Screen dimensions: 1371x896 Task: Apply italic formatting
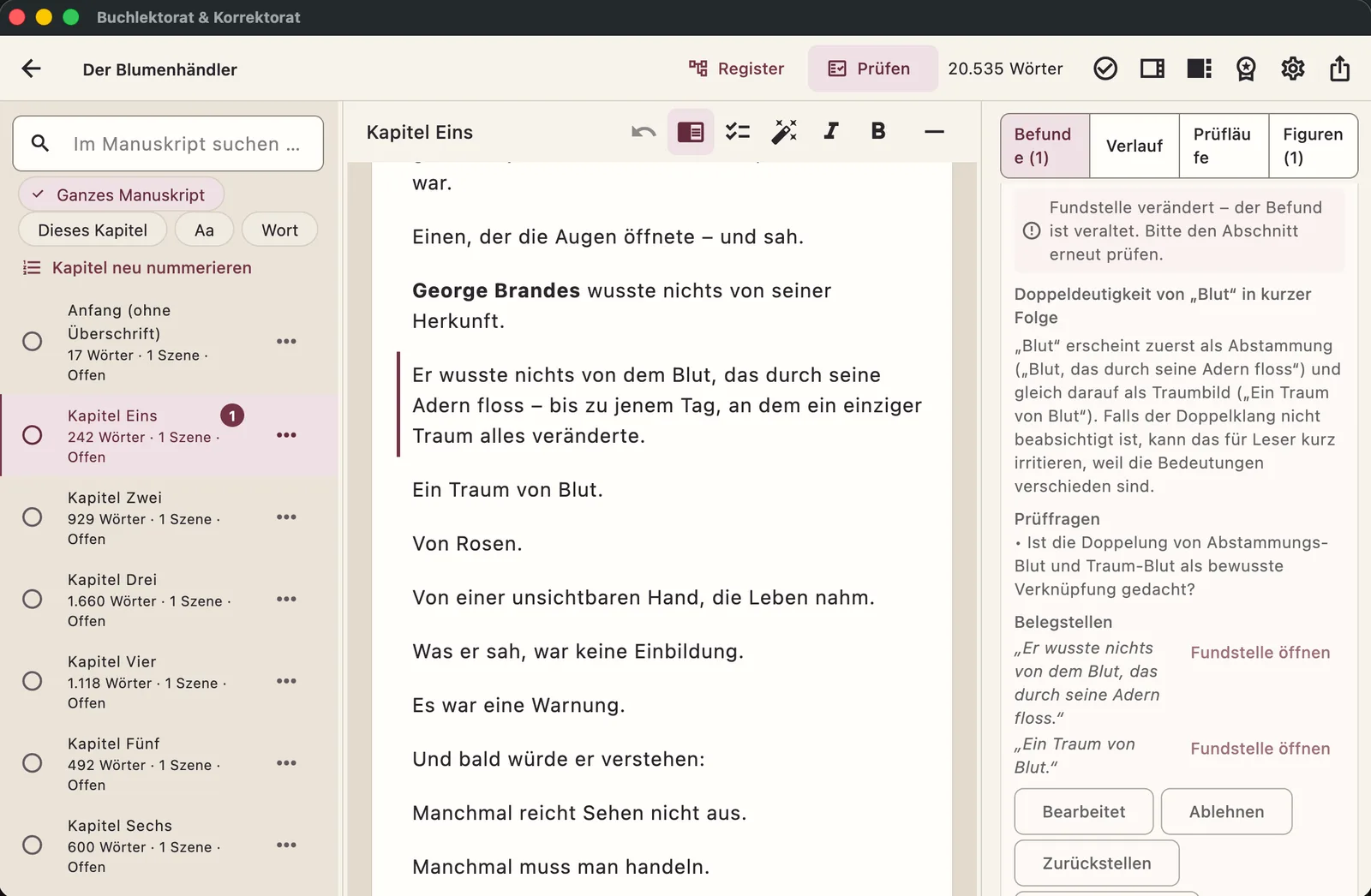pos(831,131)
